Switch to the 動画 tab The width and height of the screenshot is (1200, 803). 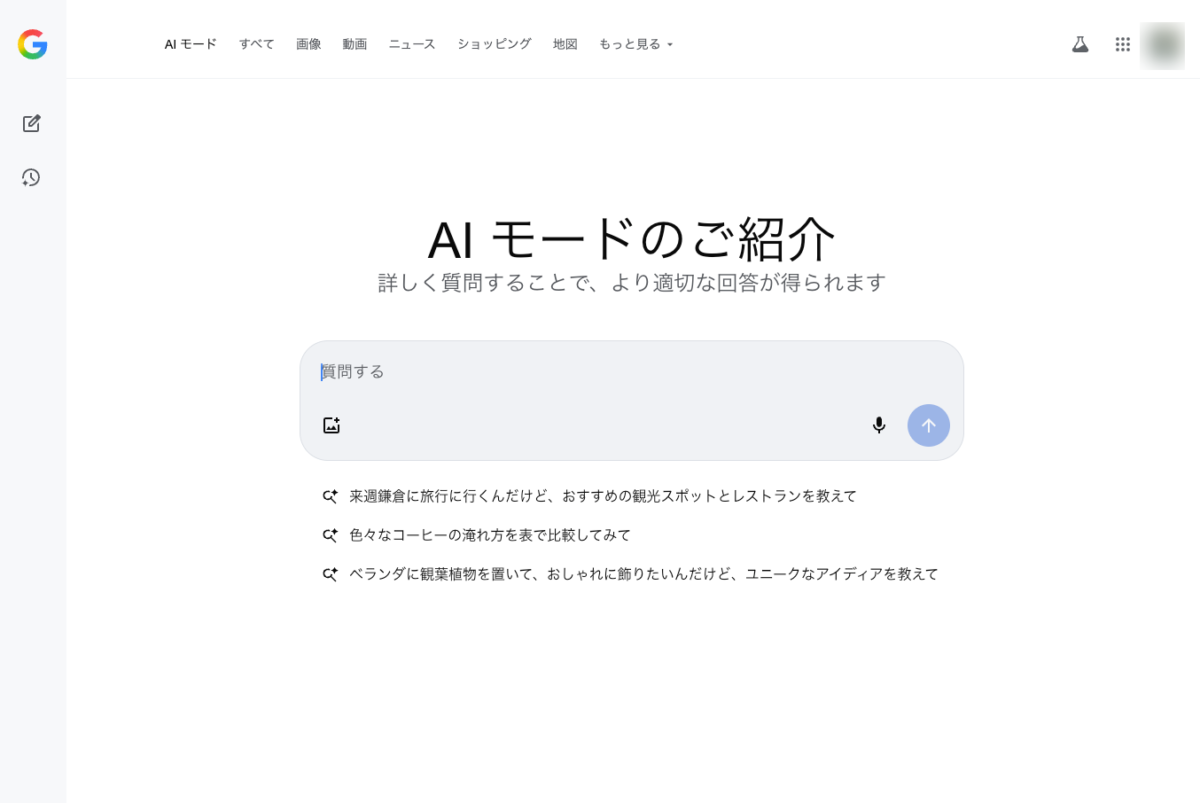tap(355, 44)
